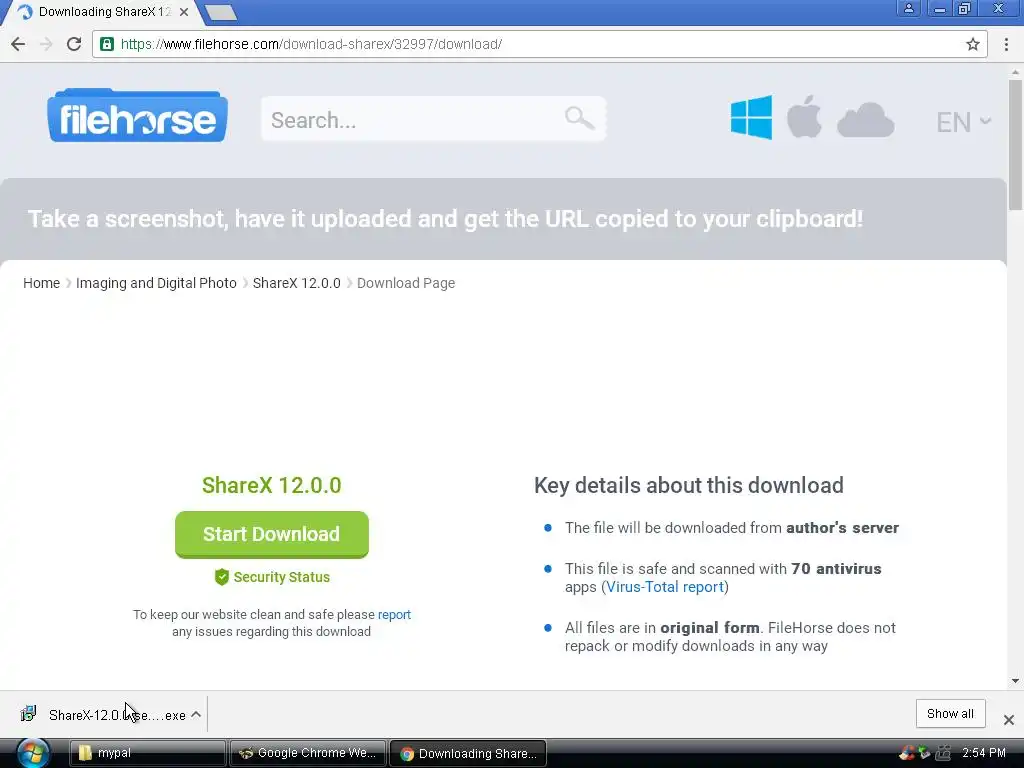Click the FileHorse logo
This screenshot has width=1024, height=768.
[x=137, y=116]
